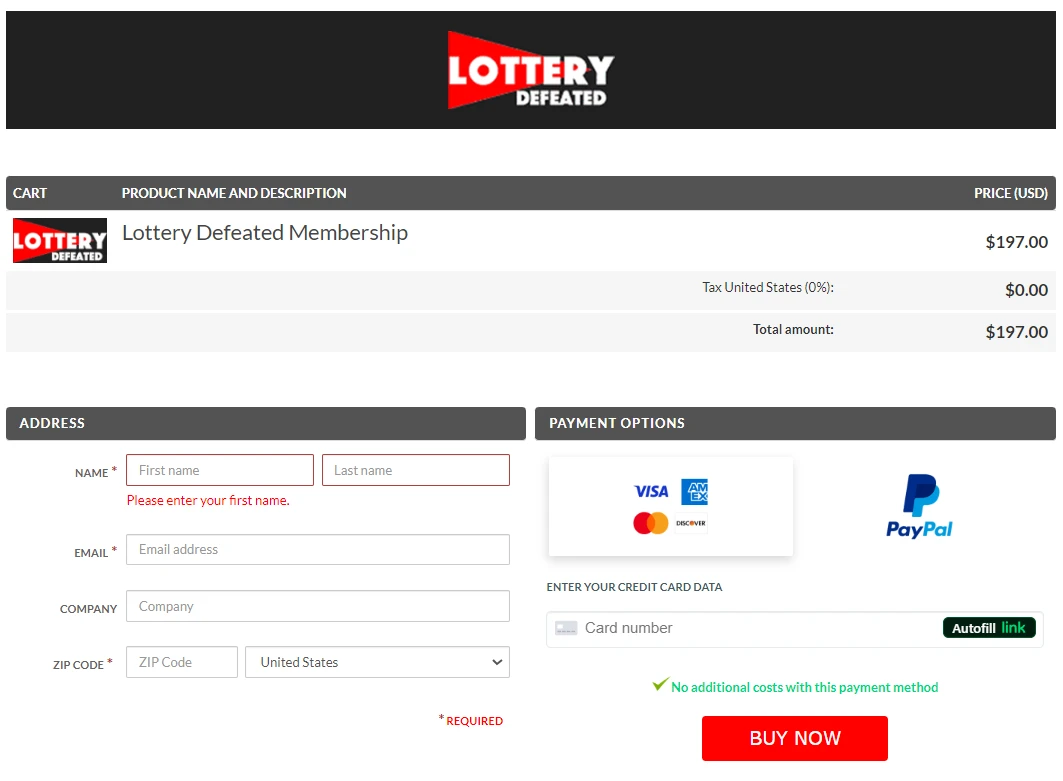Click the American Express logo
This screenshot has height=781, width=1063.
tap(695, 491)
